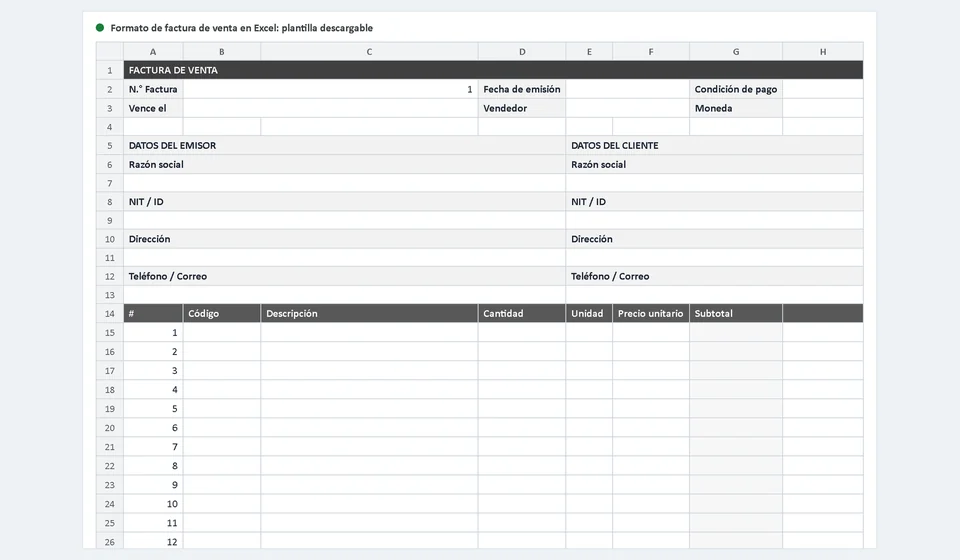Select the empty cliente NIT value cell in row 9
The width and height of the screenshot is (960, 560).
(714, 221)
